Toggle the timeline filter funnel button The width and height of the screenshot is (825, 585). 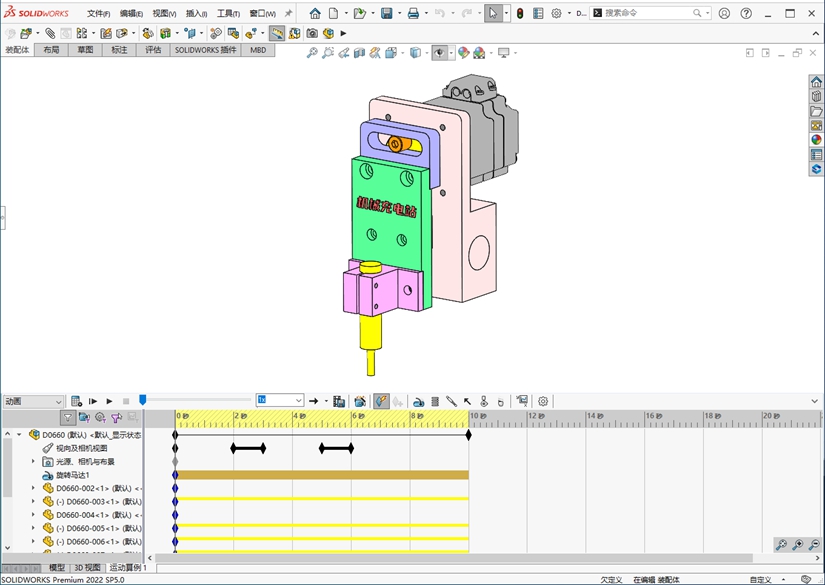(68, 418)
